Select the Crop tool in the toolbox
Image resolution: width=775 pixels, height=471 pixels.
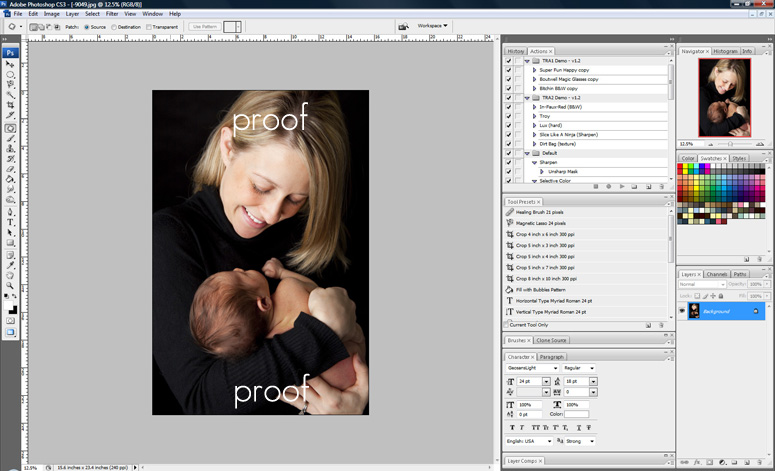pos(10,105)
